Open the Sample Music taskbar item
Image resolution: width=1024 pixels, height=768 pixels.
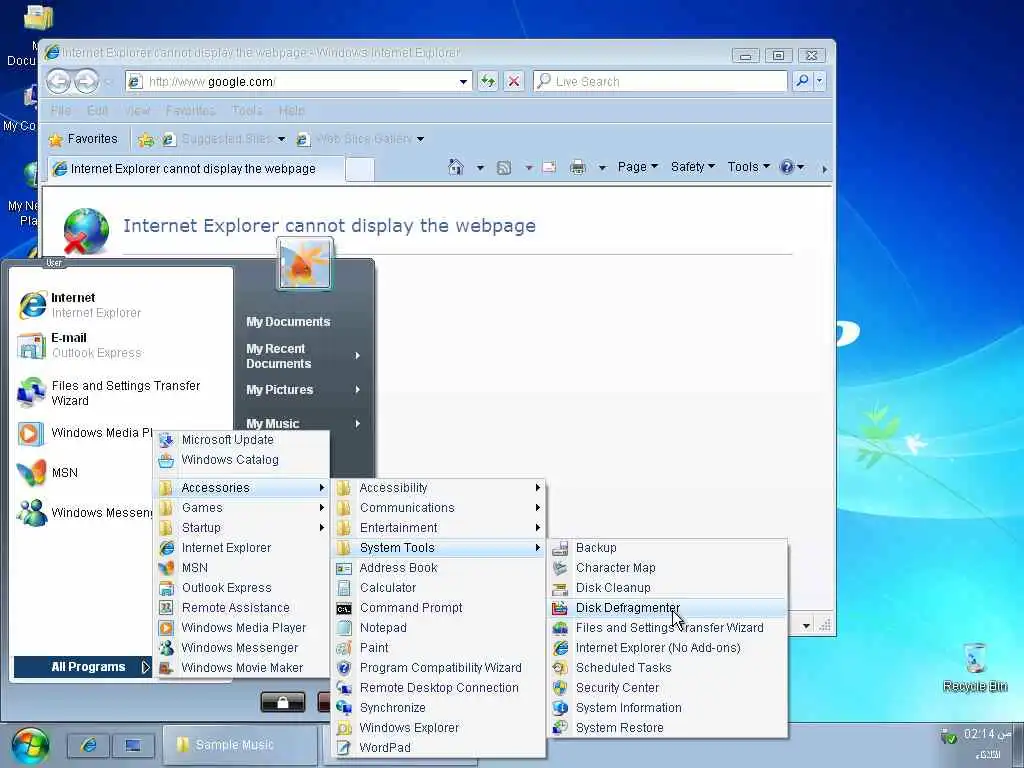point(240,744)
